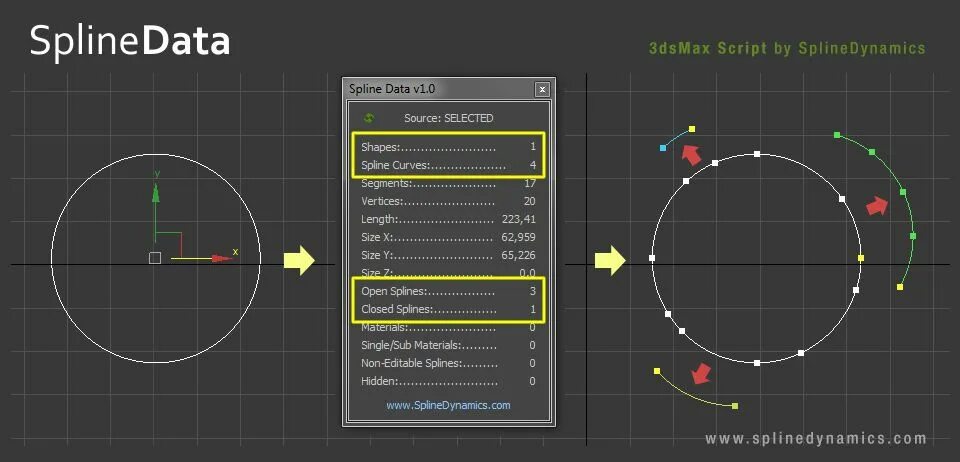Click the 'Closed Splines:' row label
Viewport: 960px width, 462px height.
[x=397, y=309]
